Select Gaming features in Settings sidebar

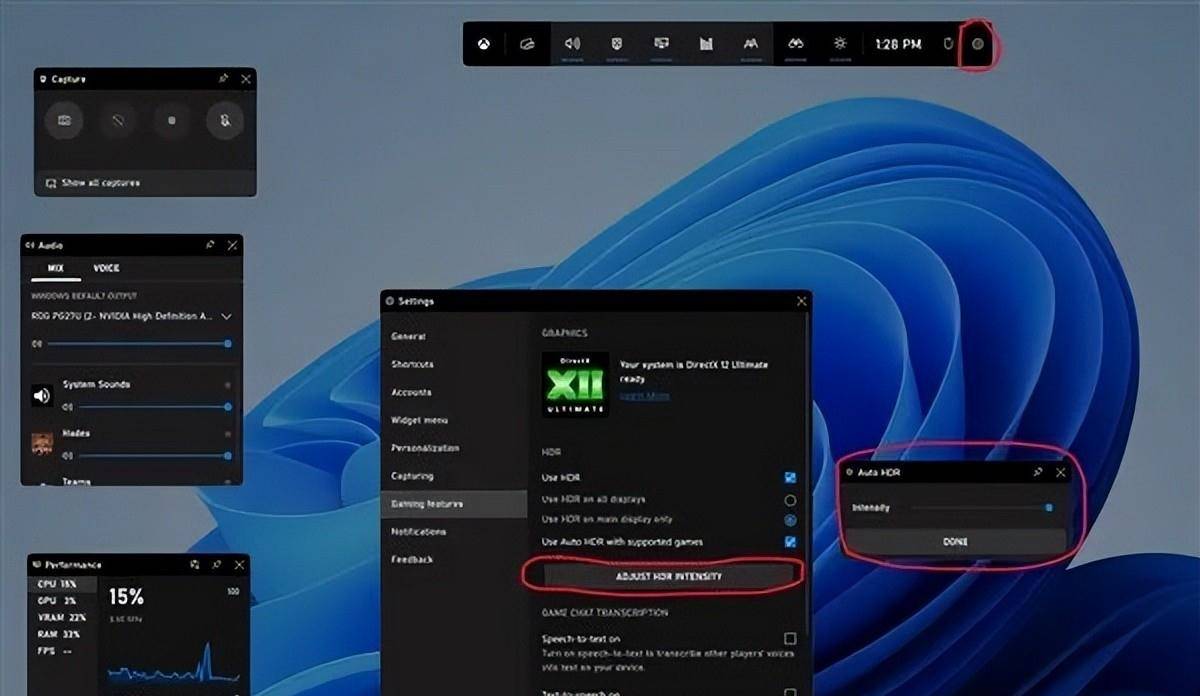tap(454, 504)
